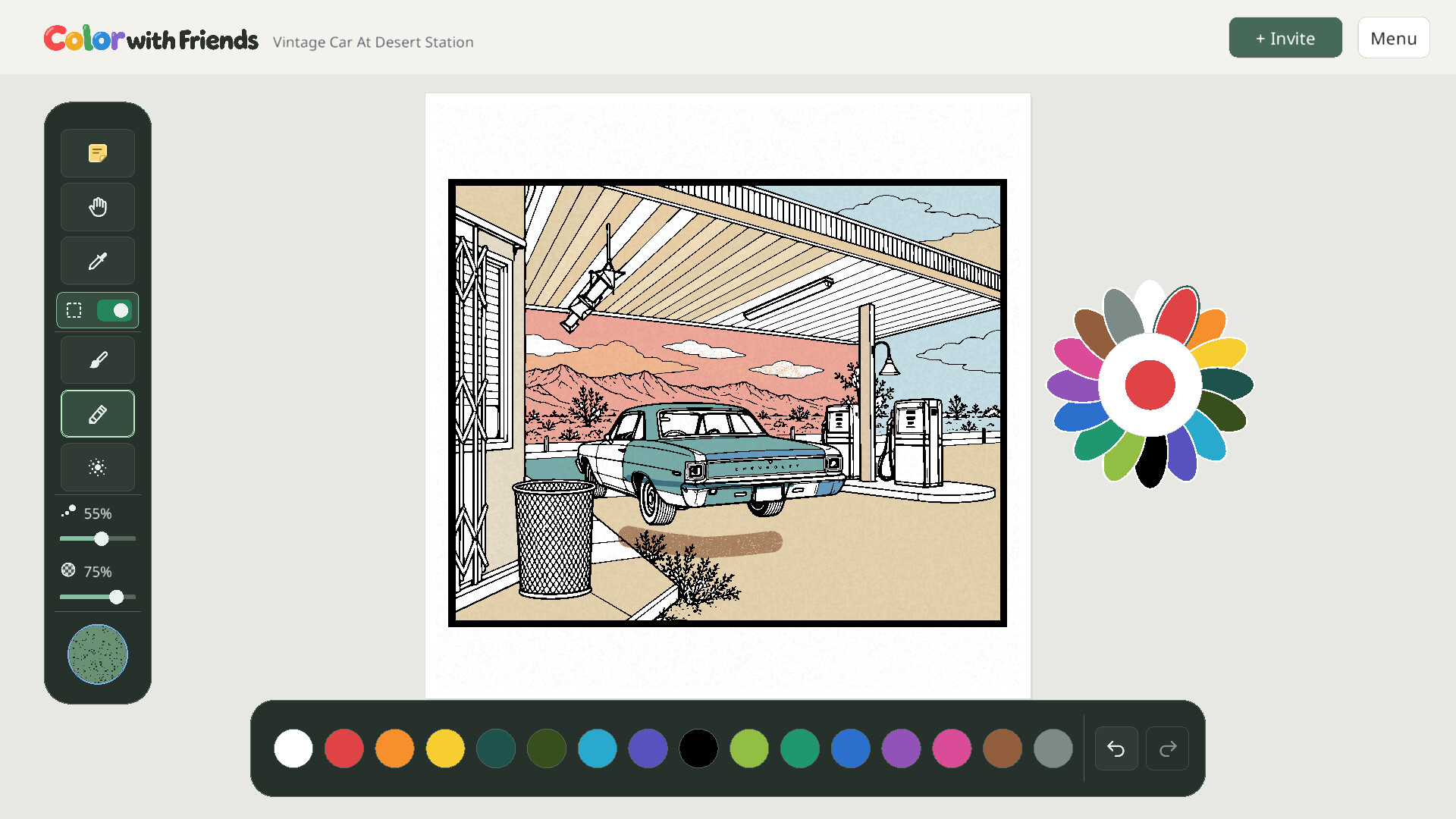Screen dimensions: 1456x819
Task: Choose the marker pencil tool
Action: (98, 414)
